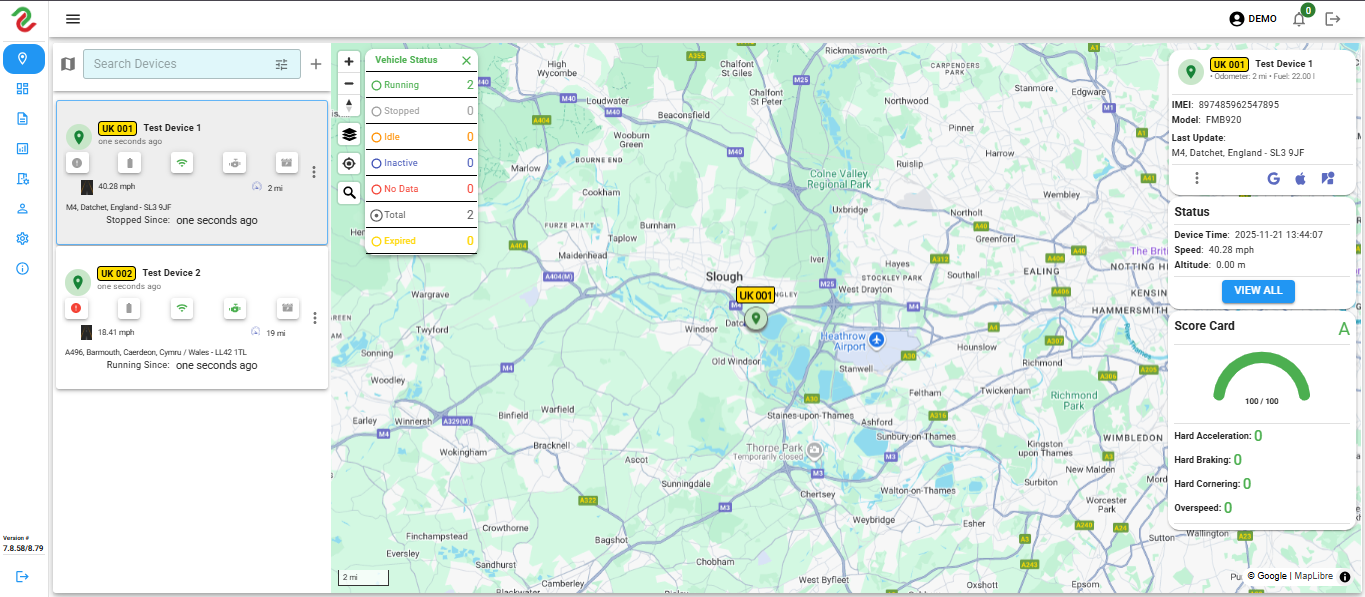Open the search filter options control
The height and width of the screenshot is (597, 1365).
pyautogui.click(x=281, y=63)
